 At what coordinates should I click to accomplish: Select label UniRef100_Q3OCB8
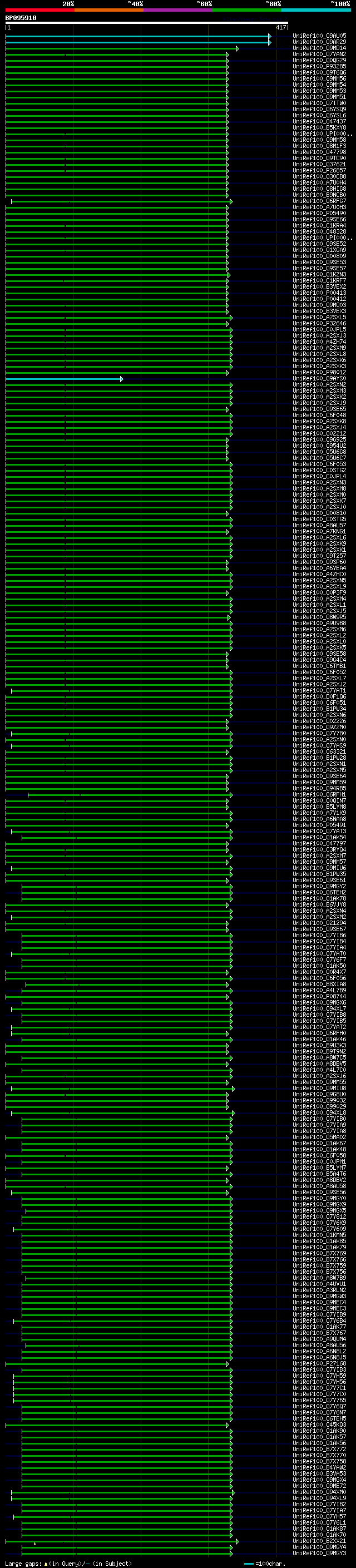coord(319,176)
